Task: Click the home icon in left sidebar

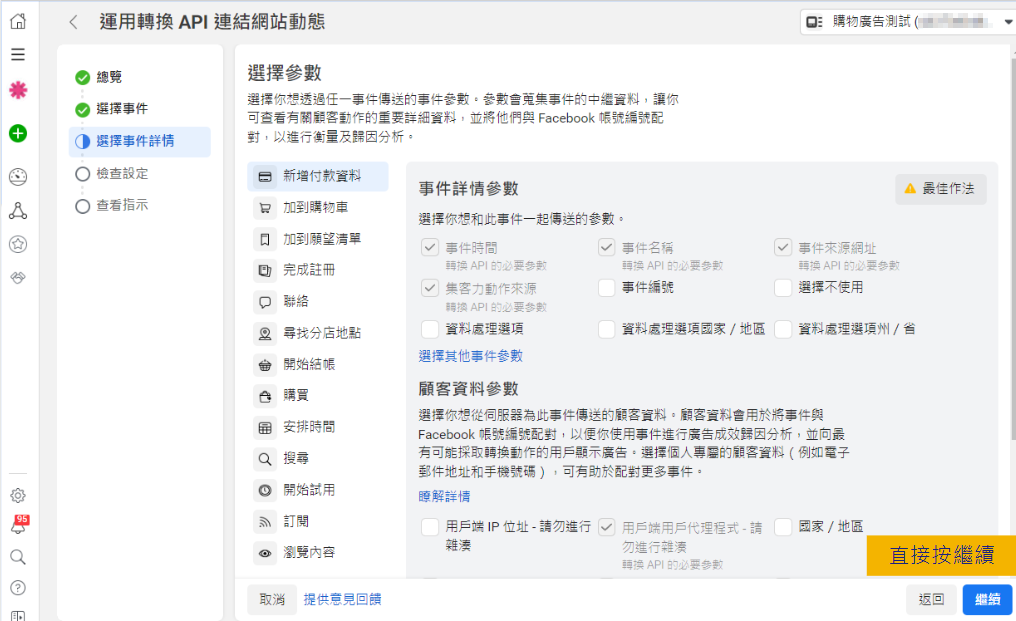Action: coord(18,21)
